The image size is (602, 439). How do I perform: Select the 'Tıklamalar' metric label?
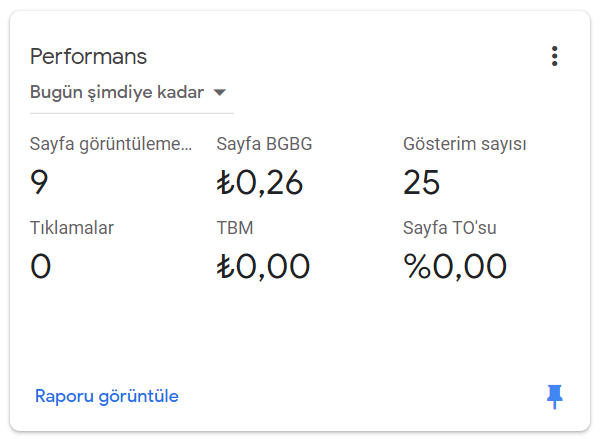pyautogui.click(x=72, y=228)
